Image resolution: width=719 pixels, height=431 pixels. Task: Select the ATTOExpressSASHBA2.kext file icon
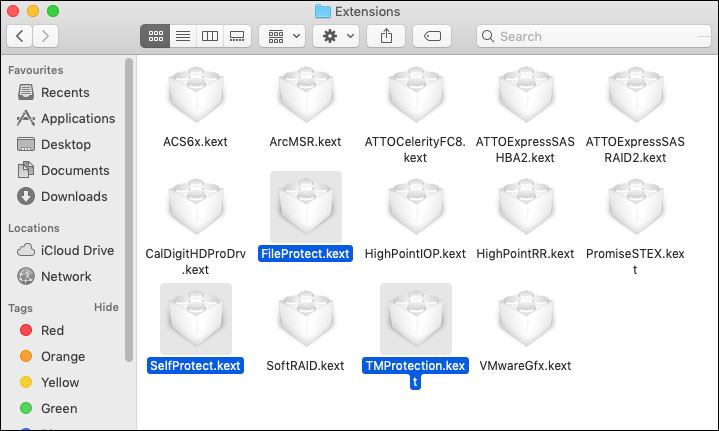click(526, 94)
